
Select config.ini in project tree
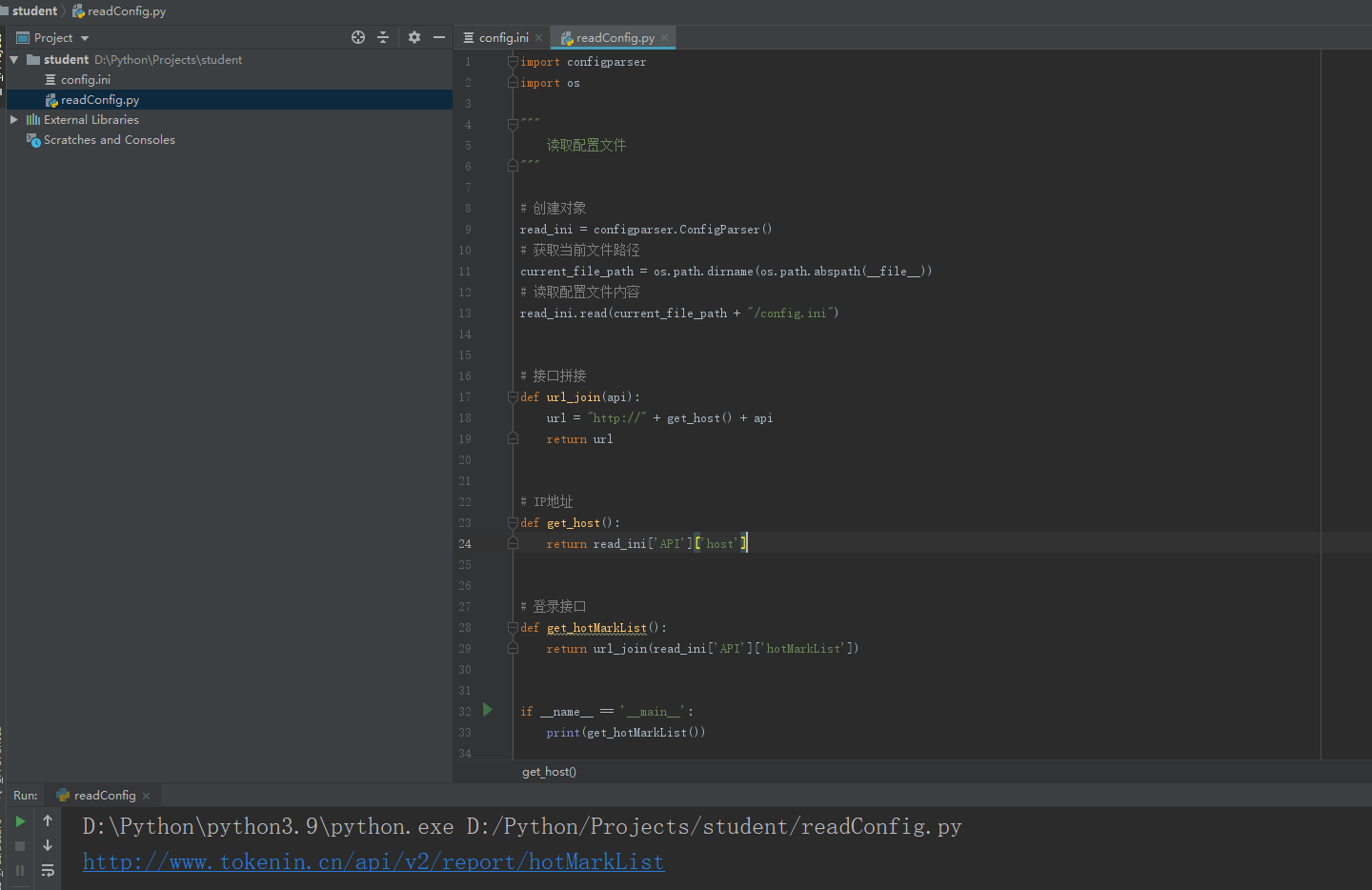pyautogui.click(x=86, y=80)
